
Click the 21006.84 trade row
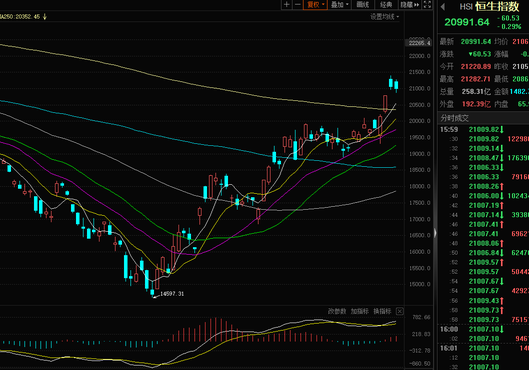483,253
